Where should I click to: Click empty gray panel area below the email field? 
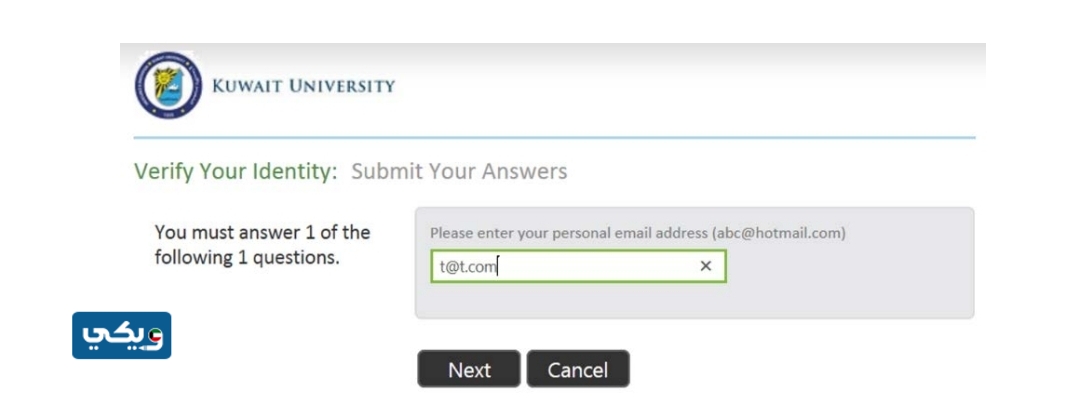pos(694,300)
